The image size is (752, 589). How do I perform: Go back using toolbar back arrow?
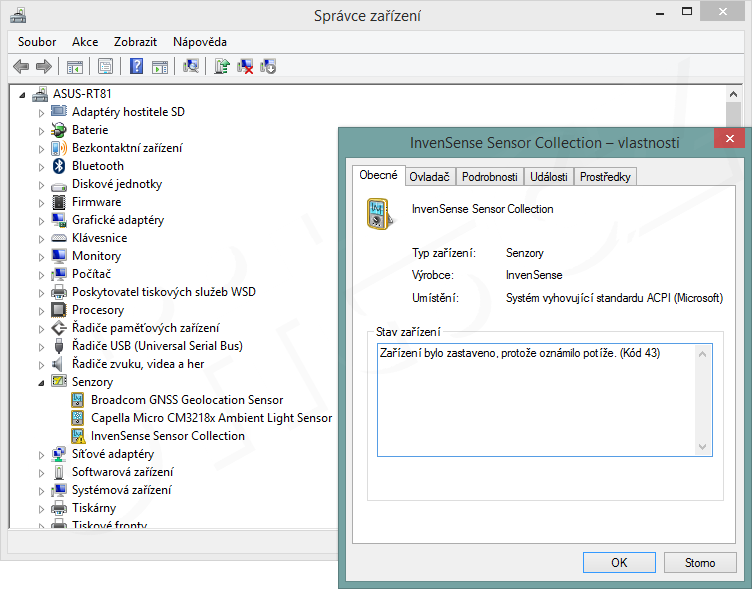coord(21,66)
